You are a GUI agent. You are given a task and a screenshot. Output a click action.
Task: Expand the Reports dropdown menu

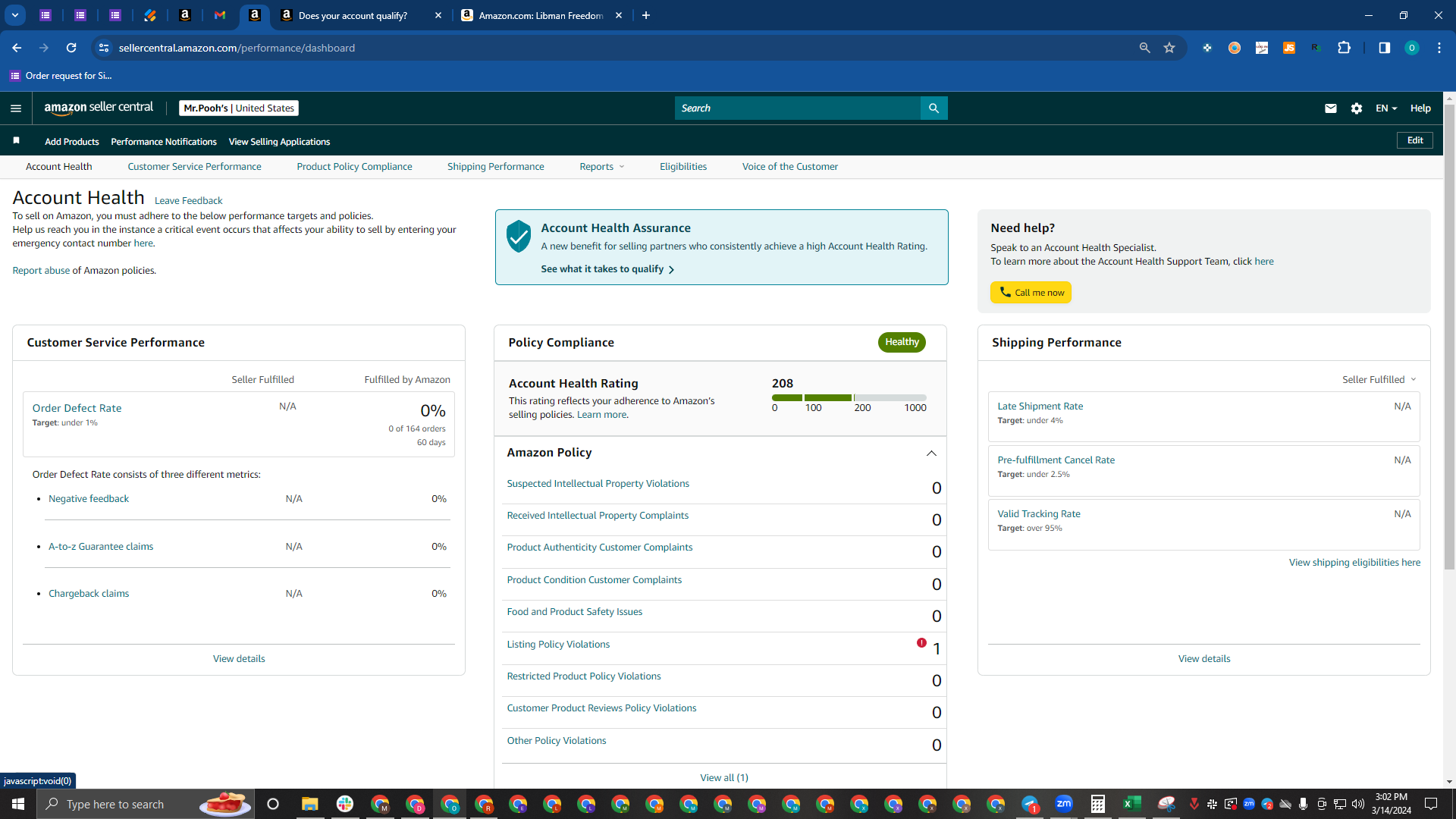tap(602, 167)
